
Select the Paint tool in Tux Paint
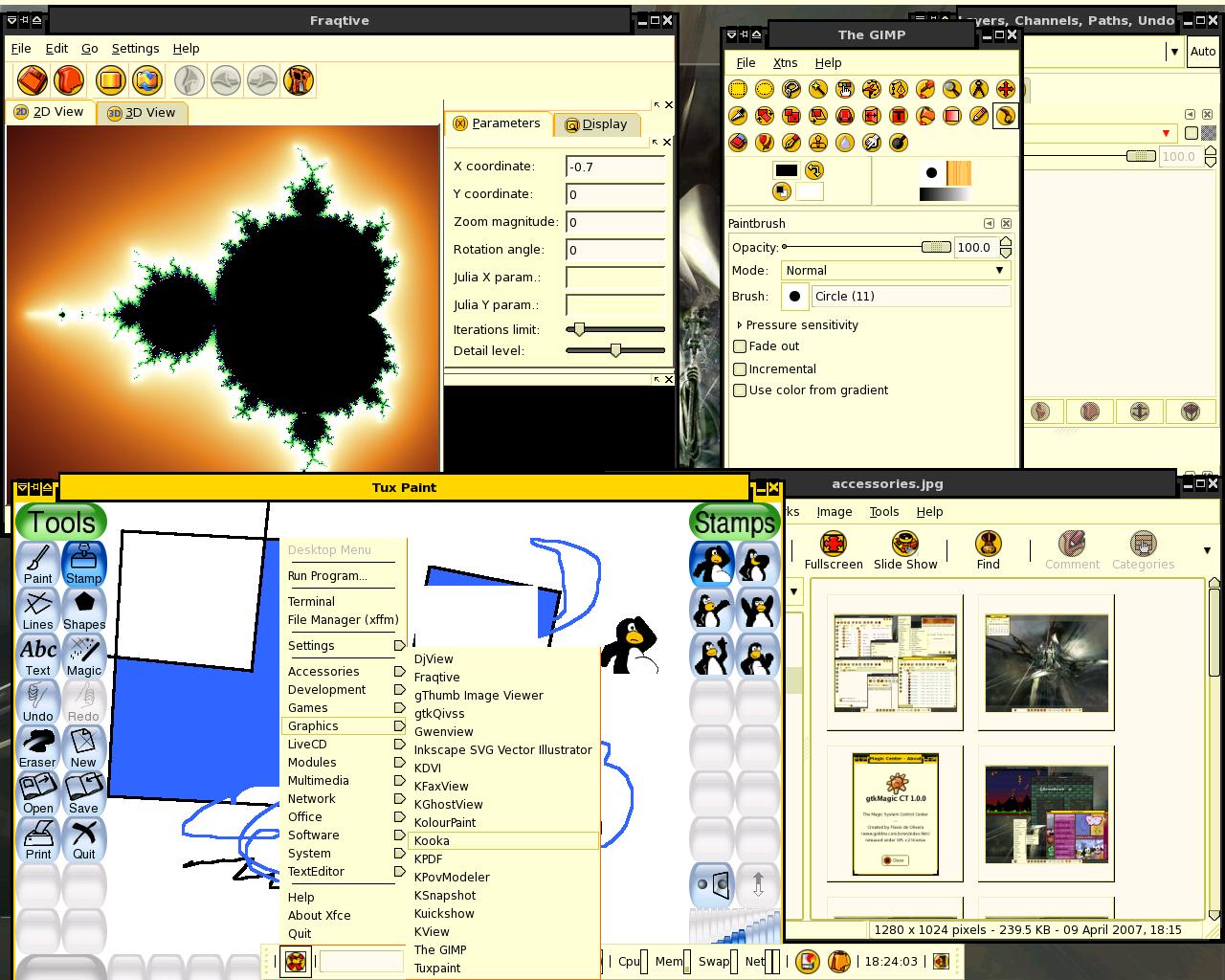38,564
